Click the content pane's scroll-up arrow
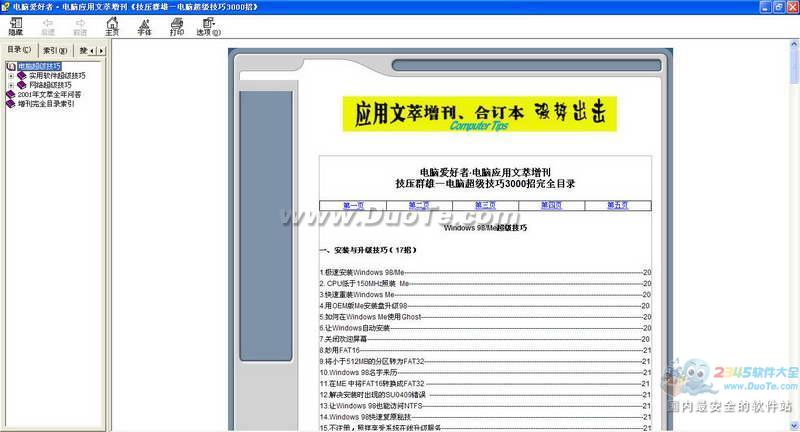800x432 pixels. click(x=794, y=44)
